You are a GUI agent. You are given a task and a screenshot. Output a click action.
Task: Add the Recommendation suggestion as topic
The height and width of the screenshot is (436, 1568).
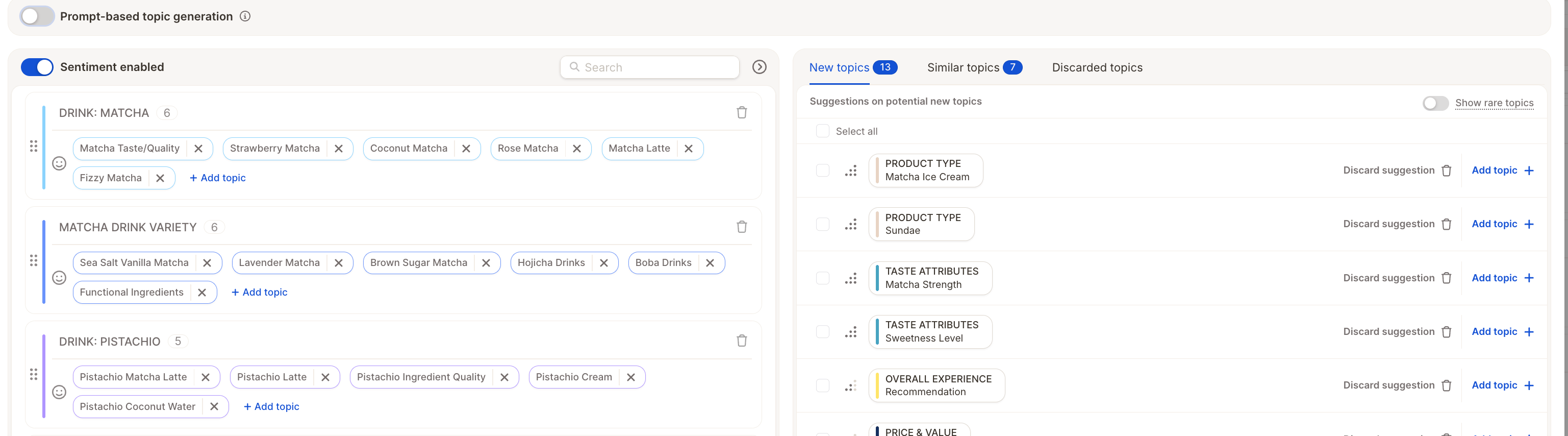1502,385
